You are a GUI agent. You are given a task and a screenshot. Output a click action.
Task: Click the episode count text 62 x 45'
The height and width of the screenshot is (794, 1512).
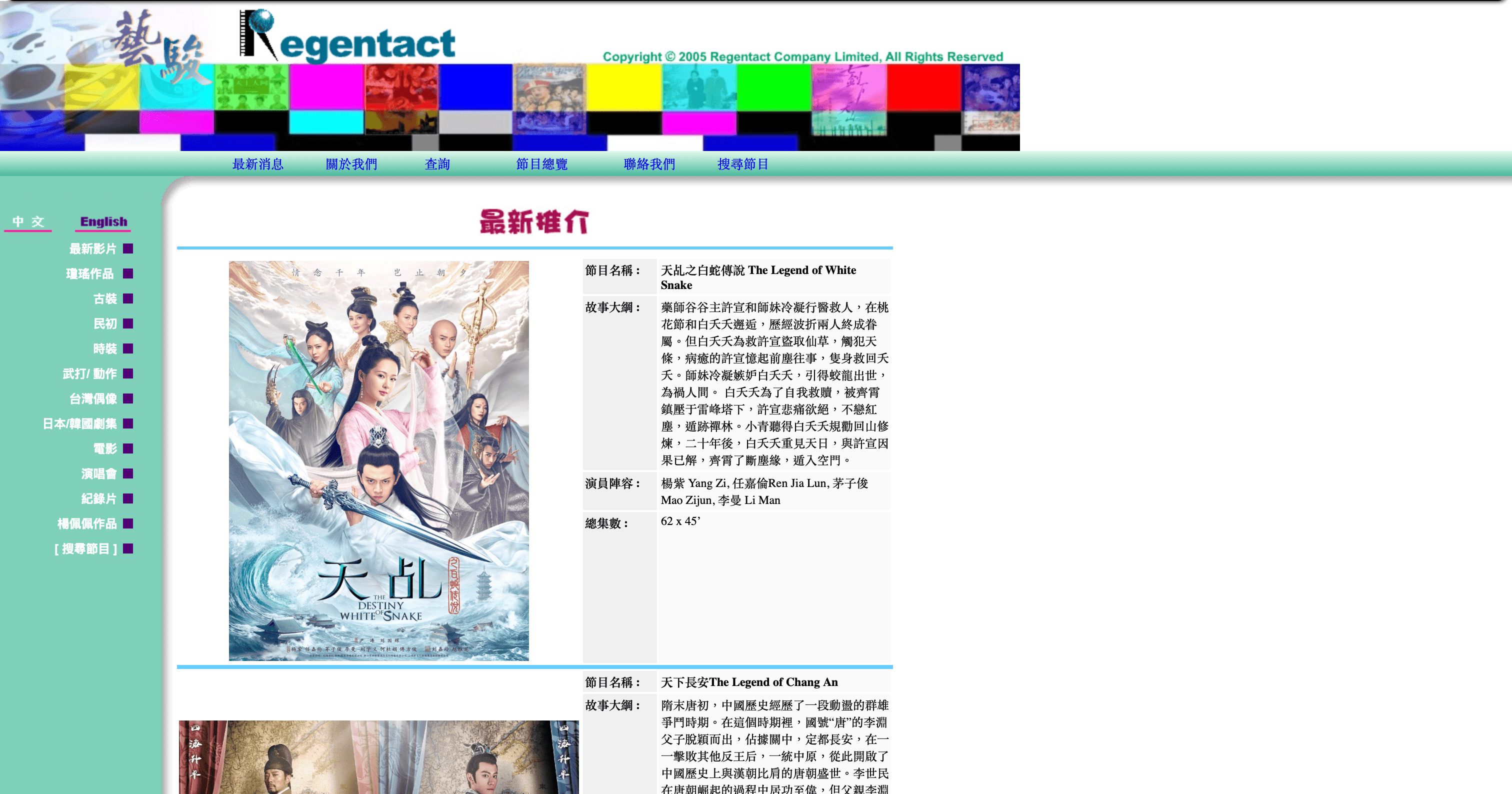(x=680, y=521)
